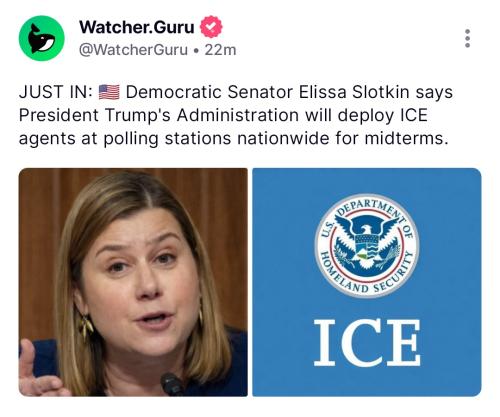500x417 pixels.
Task: Click "President Trump's Administration" in the post
Action: [x=159, y=115]
